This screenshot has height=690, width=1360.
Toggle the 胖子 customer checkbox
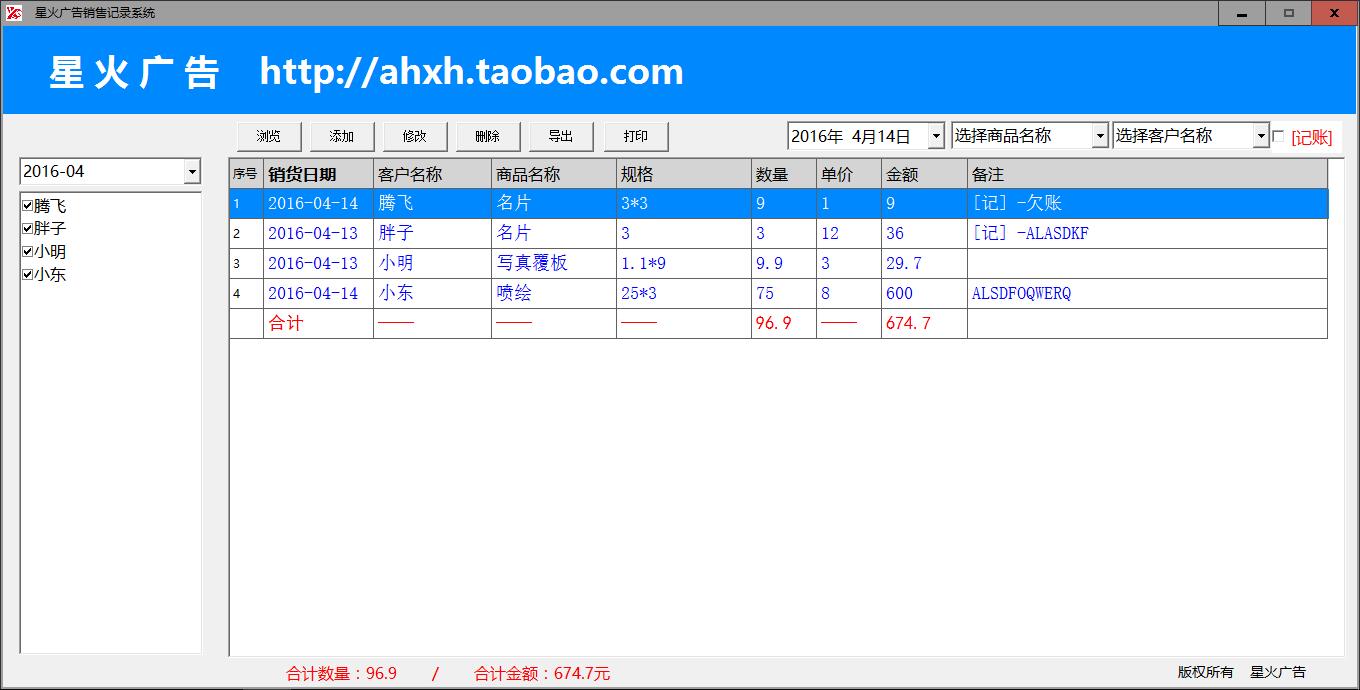(28, 229)
